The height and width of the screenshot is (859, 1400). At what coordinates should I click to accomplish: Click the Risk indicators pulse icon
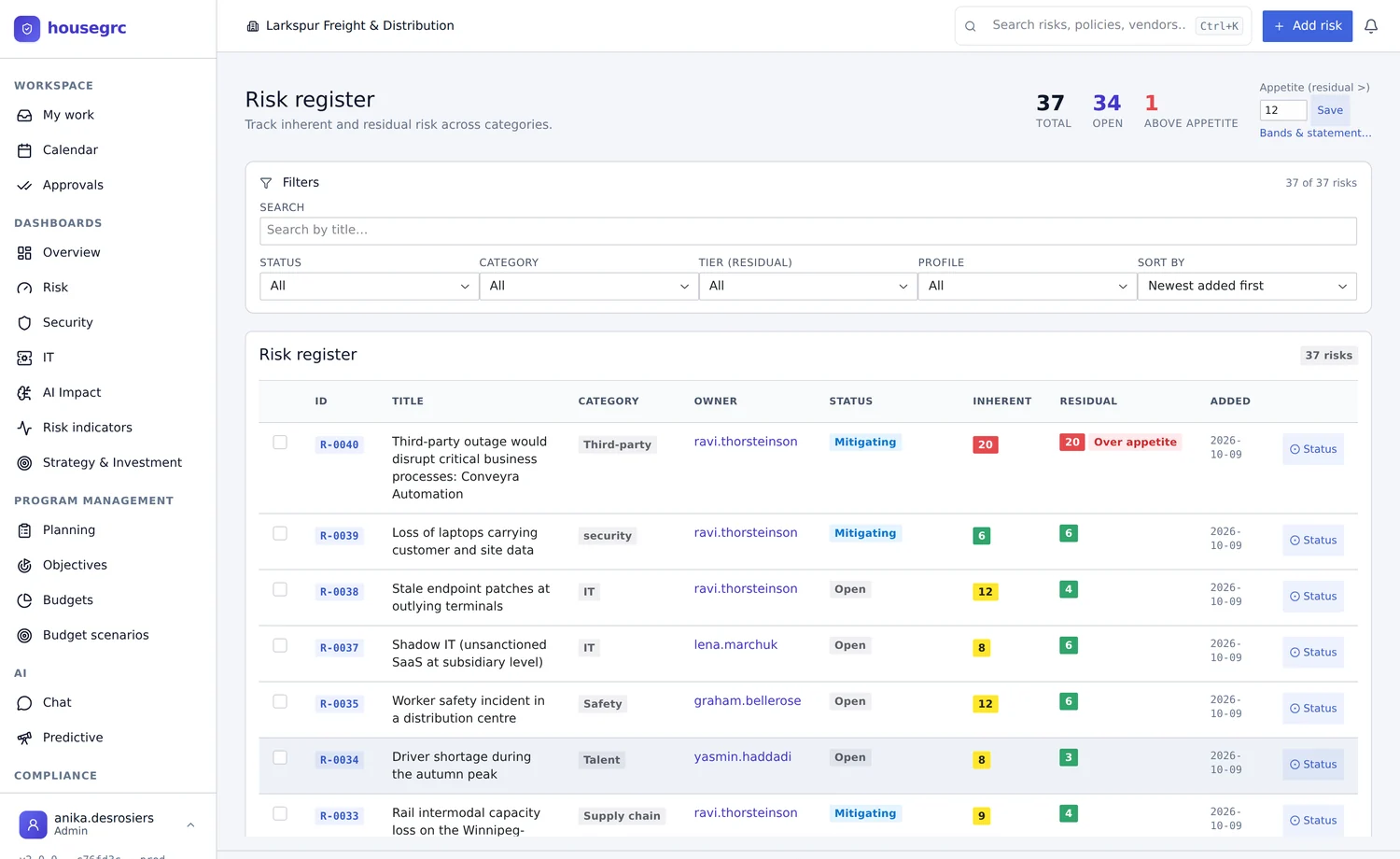[24, 428]
